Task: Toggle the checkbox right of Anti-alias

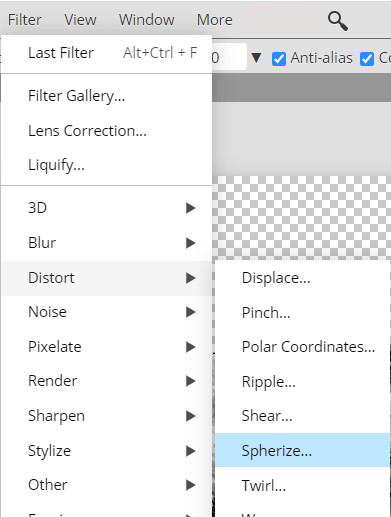Action: [x=367, y=59]
